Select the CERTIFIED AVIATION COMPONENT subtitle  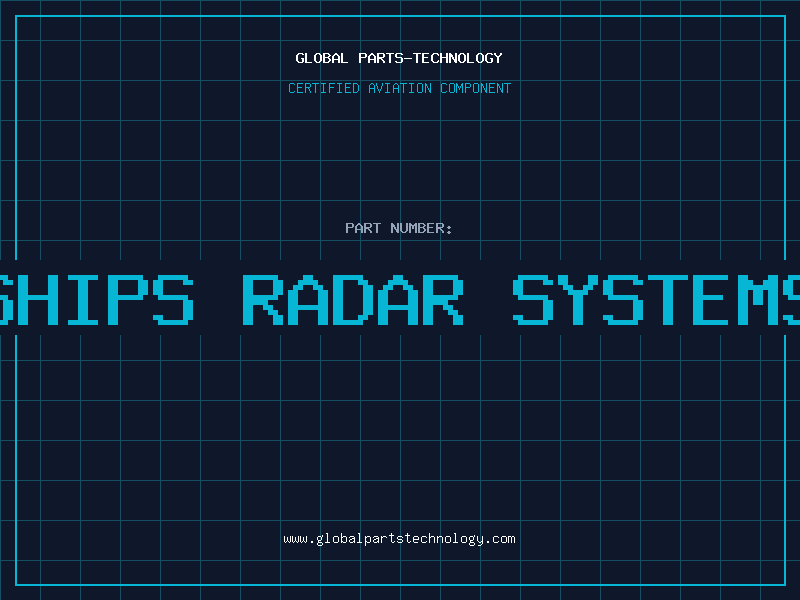click(x=399, y=88)
